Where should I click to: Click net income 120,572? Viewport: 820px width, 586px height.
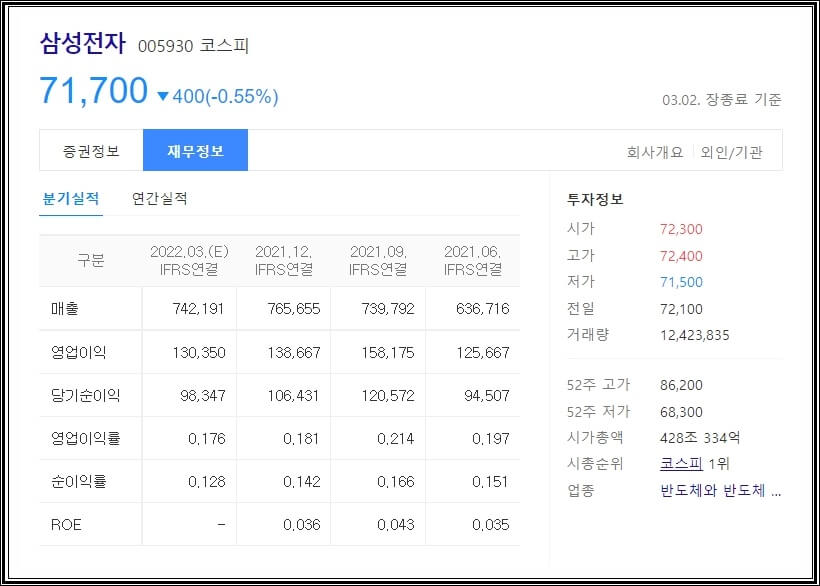point(388,395)
